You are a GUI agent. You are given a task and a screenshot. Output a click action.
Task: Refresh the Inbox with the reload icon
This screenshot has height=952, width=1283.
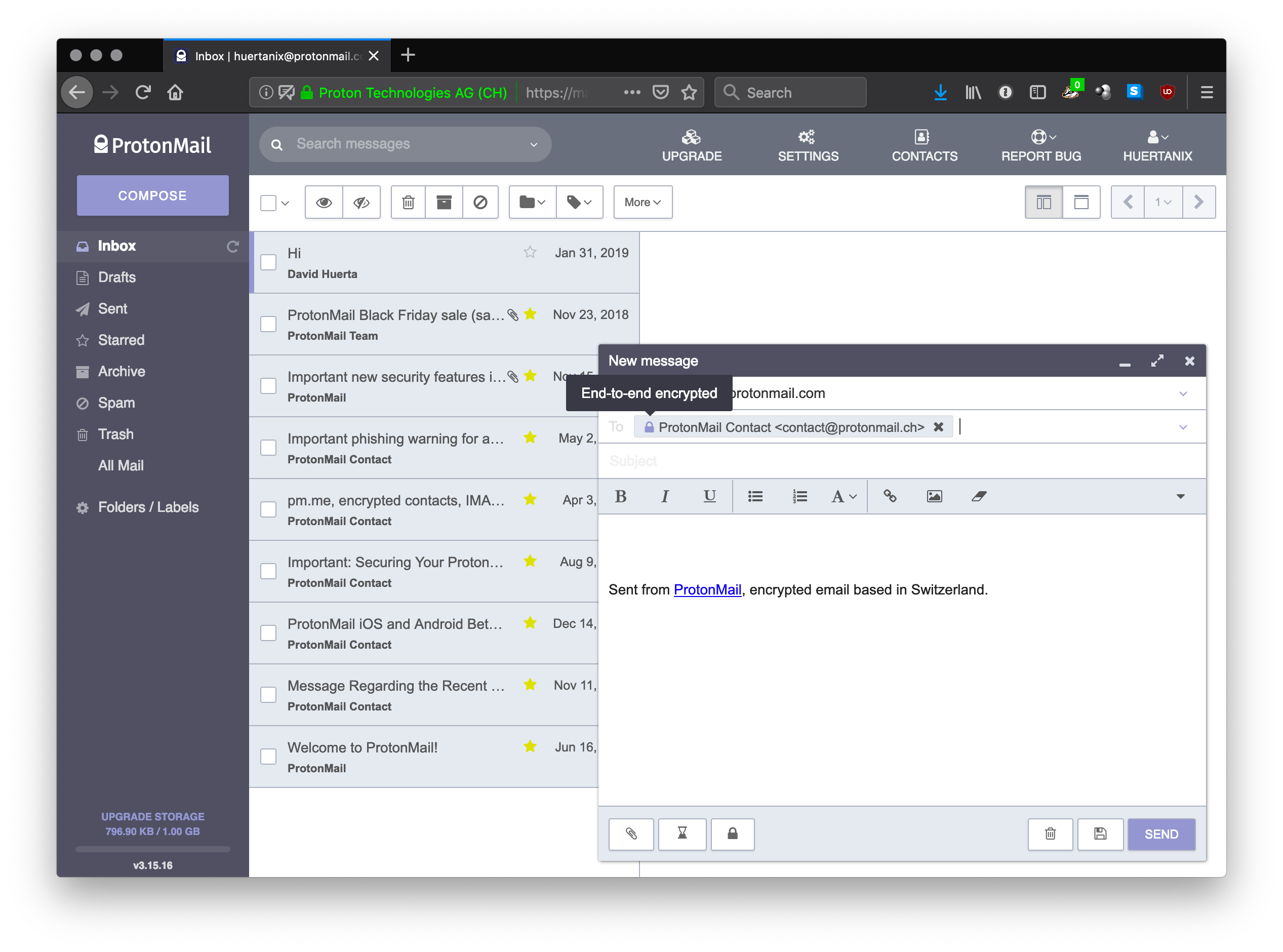(233, 246)
